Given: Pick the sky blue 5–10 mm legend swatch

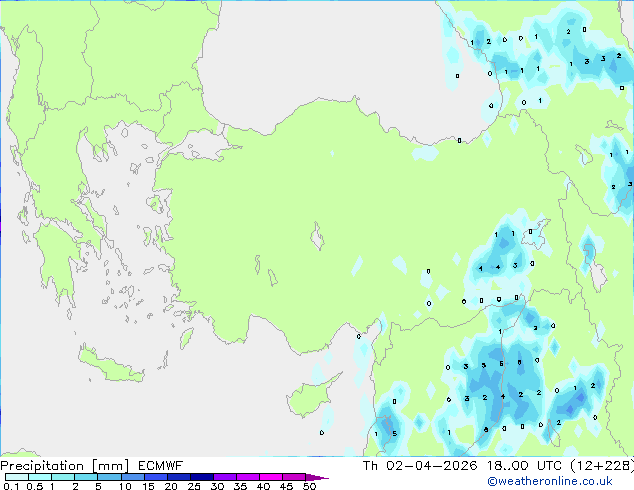Looking at the screenshot, I should [109, 477].
